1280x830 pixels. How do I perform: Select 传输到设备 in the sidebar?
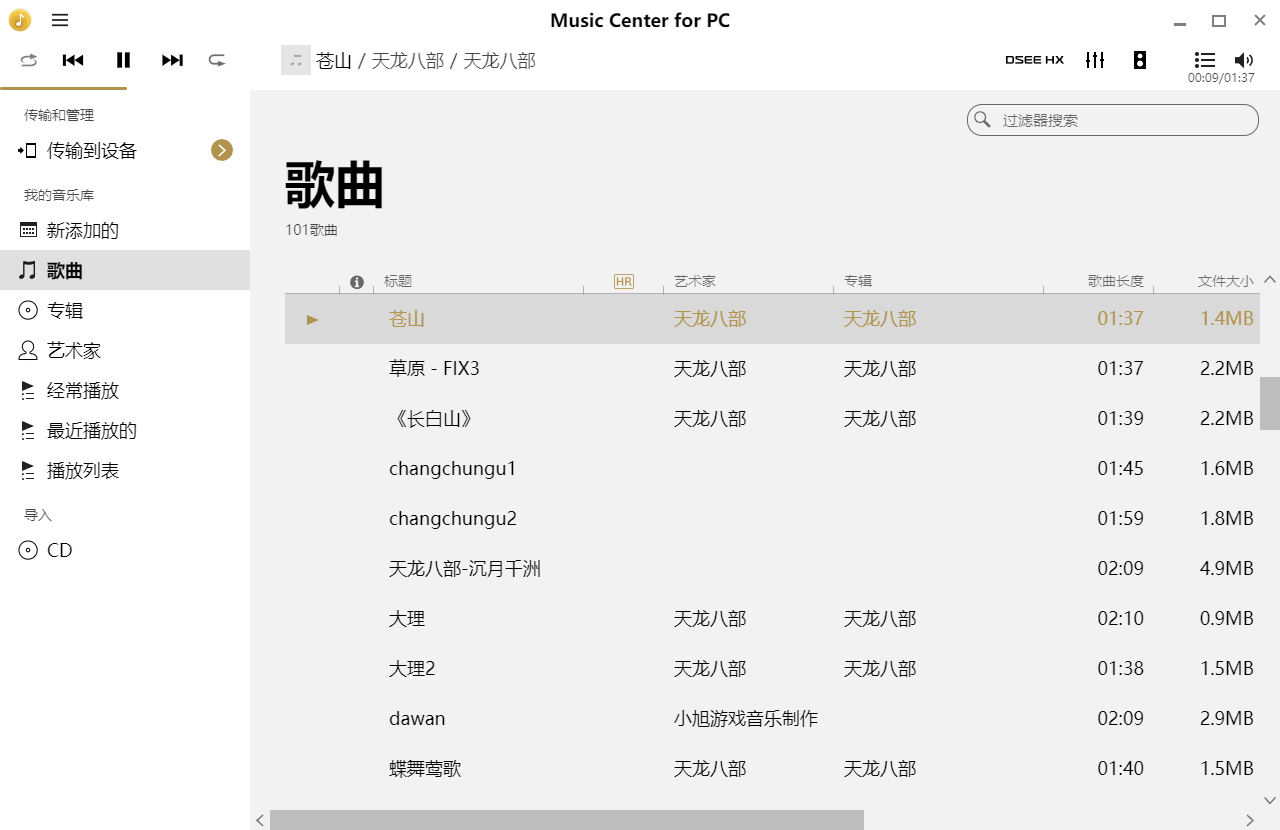click(x=92, y=151)
